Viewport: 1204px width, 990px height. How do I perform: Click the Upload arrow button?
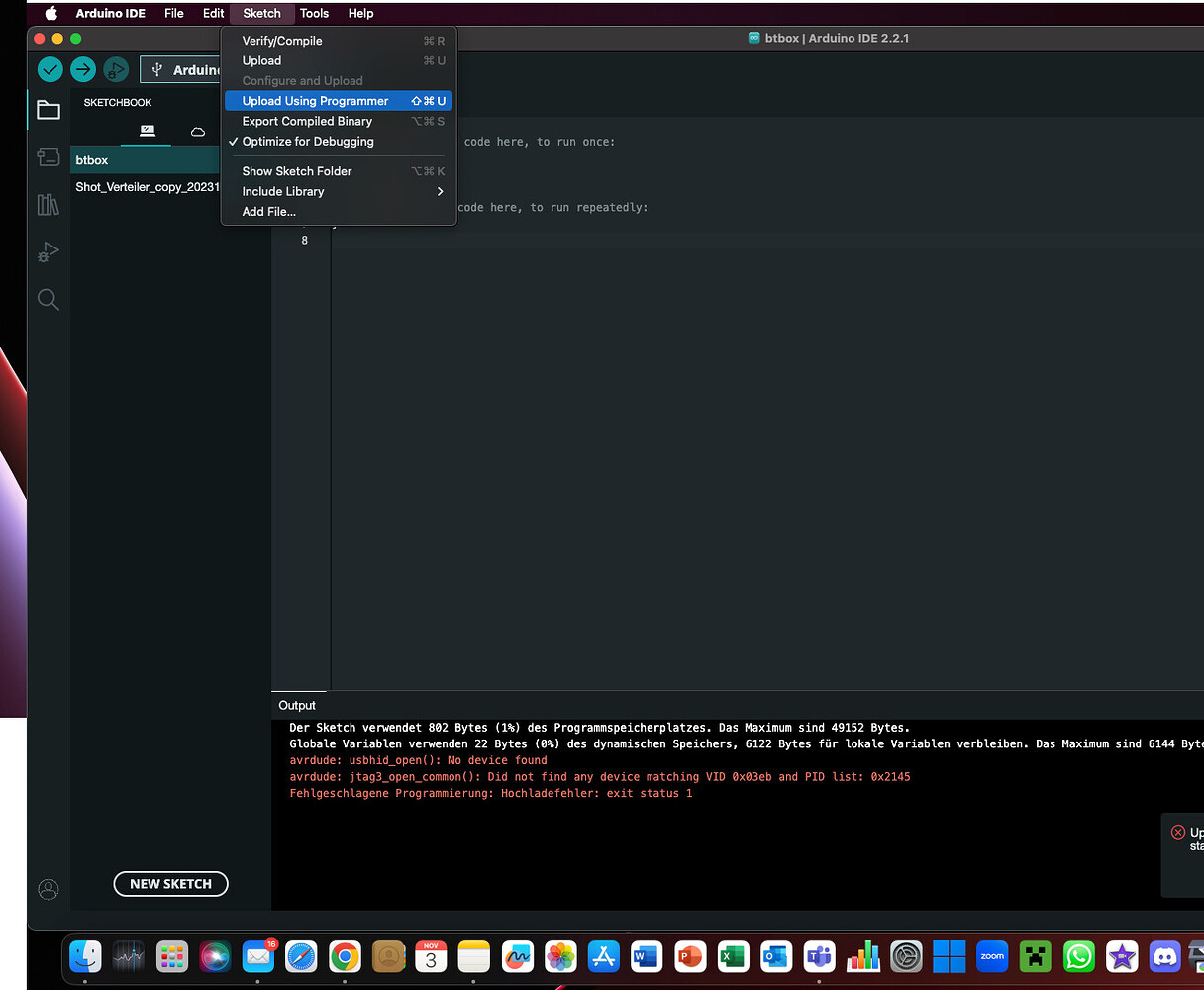tap(83, 69)
